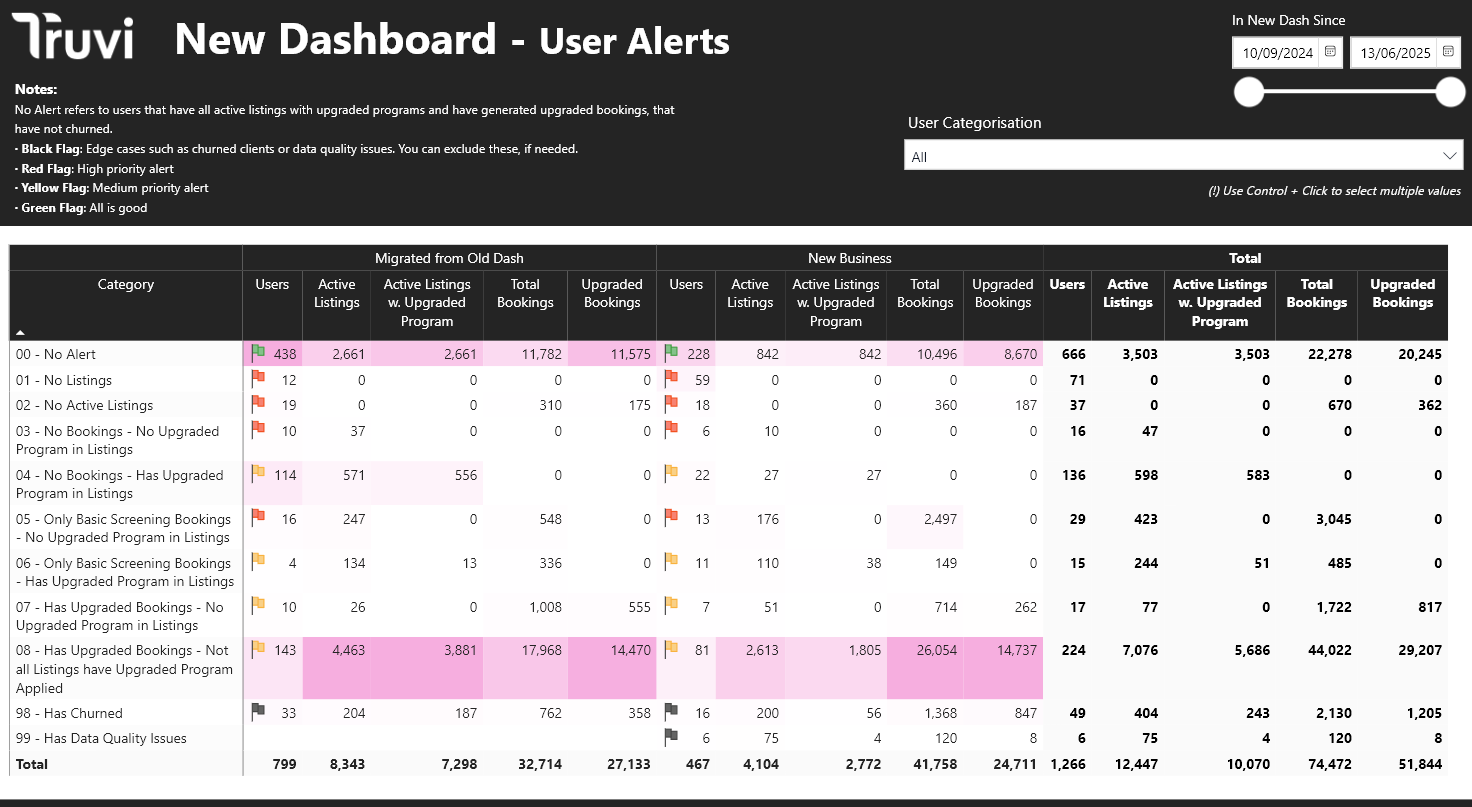The width and height of the screenshot is (1472, 807).
Task: Click the right date slider handle
Action: click(1450, 92)
